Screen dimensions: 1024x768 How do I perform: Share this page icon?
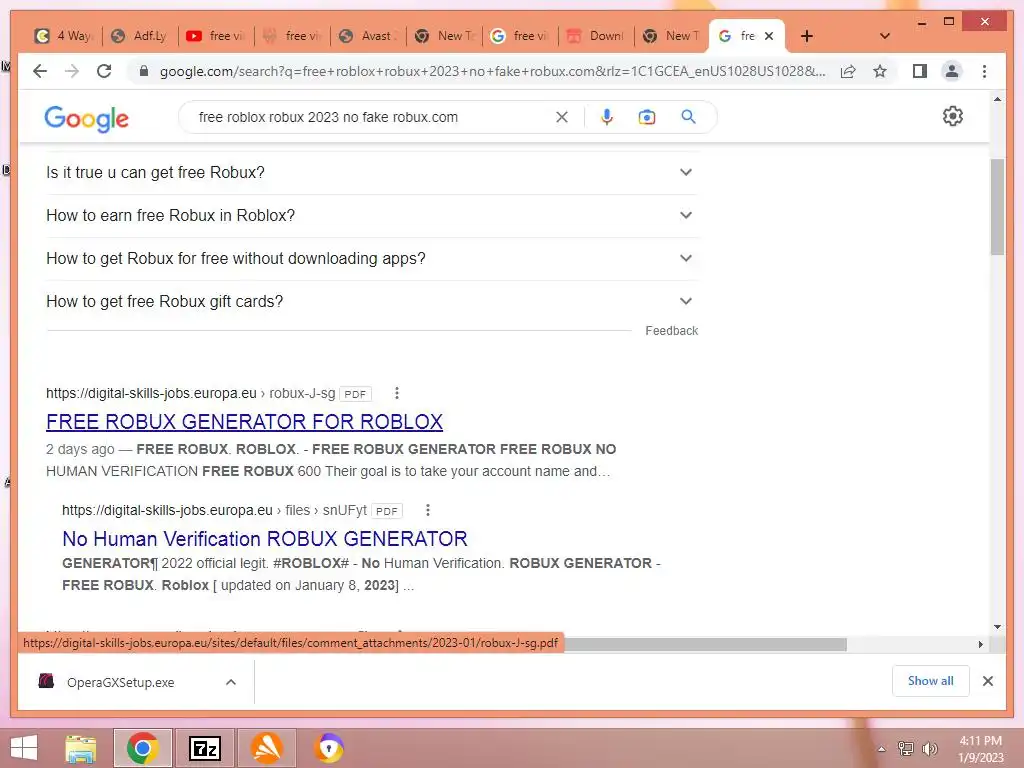click(x=848, y=71)
